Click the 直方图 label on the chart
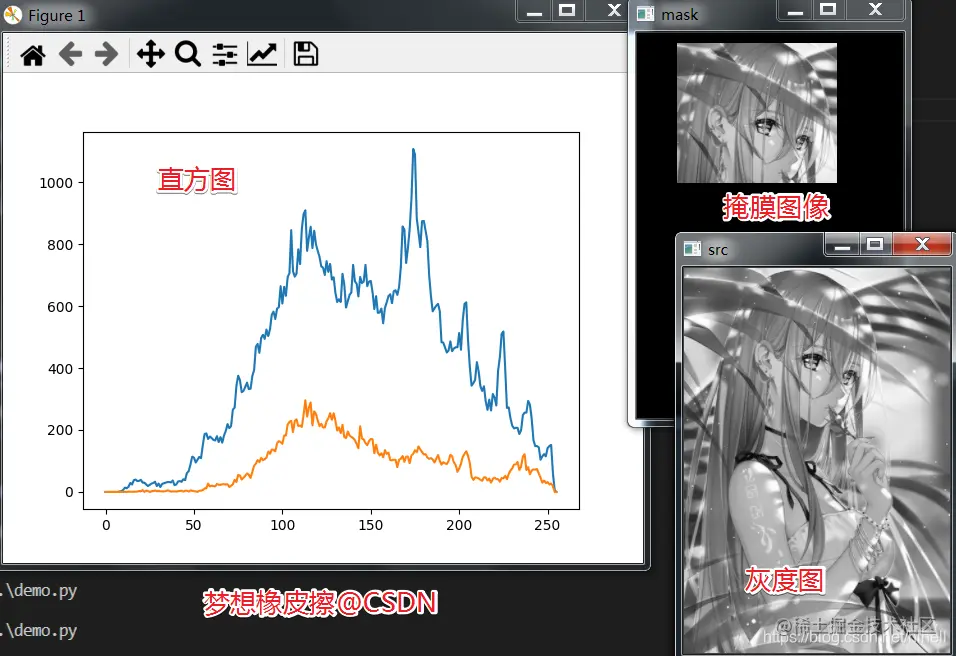The height and width of the screenshot is (656, 956). [196, 180]
